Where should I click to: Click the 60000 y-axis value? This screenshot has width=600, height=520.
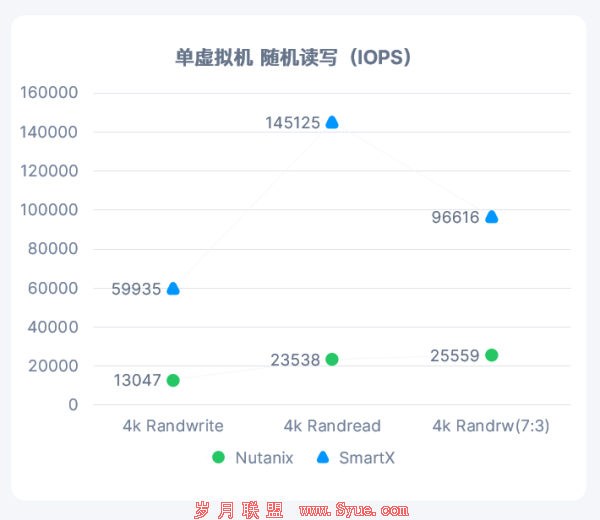tap(53, 288)
